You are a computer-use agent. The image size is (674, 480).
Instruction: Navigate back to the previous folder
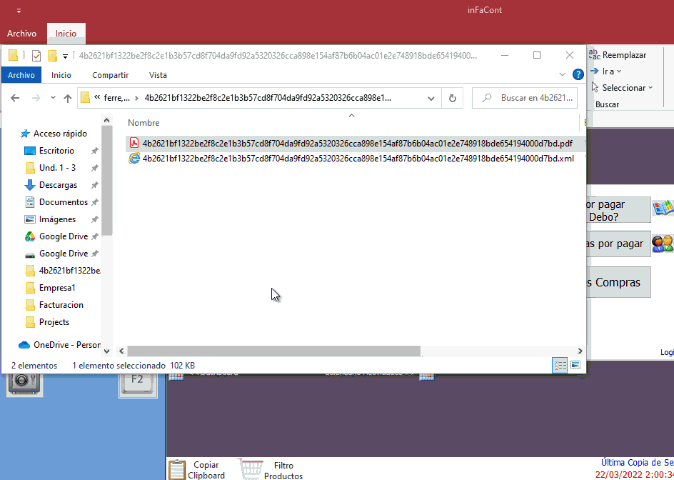point(16,98)
